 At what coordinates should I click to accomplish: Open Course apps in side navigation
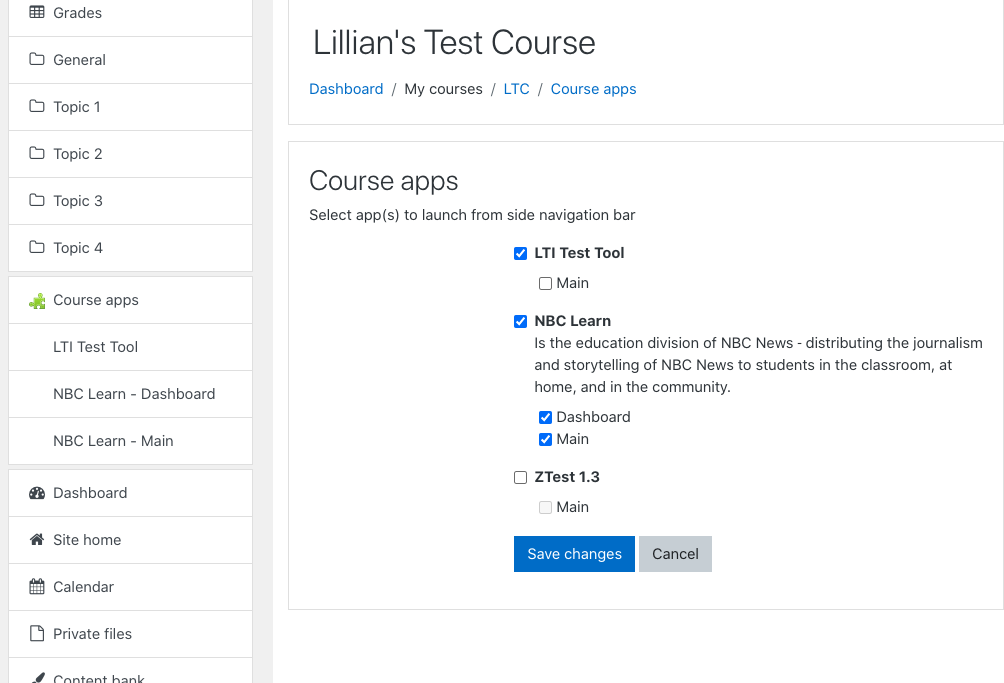point(131,300)
